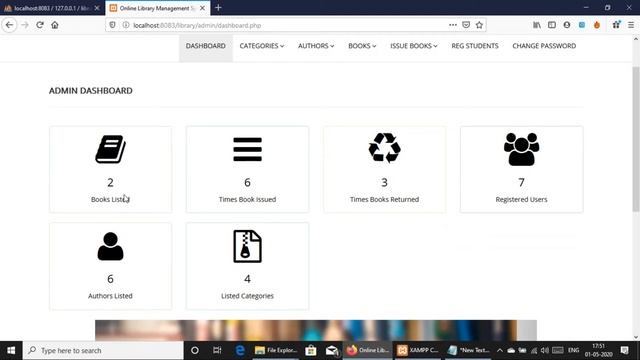The image size is (640, 360).
Task: Expand the CATEGORIES dropdown menu
Action: (x=262, y=46)
